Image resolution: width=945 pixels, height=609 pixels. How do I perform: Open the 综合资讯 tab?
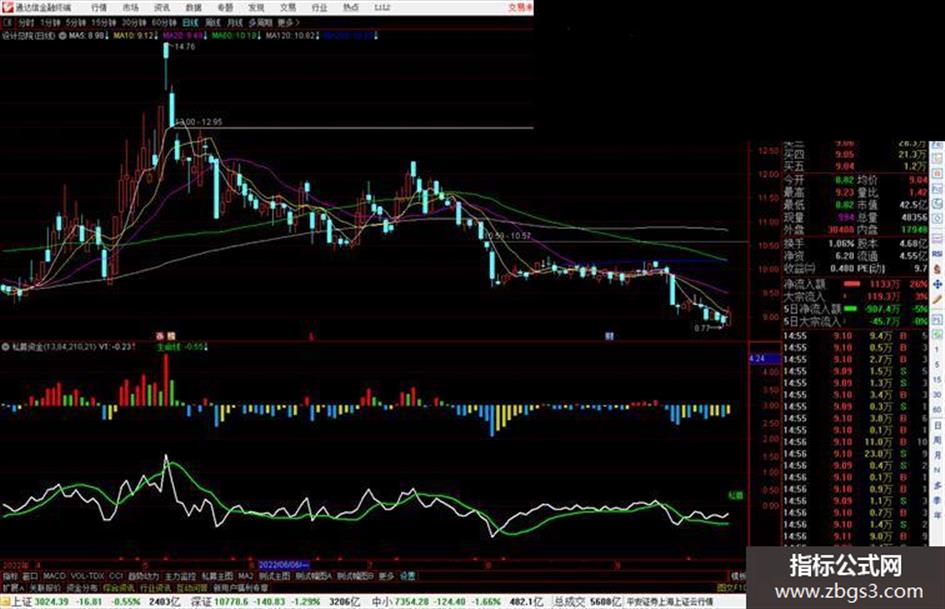coord(119,587)
